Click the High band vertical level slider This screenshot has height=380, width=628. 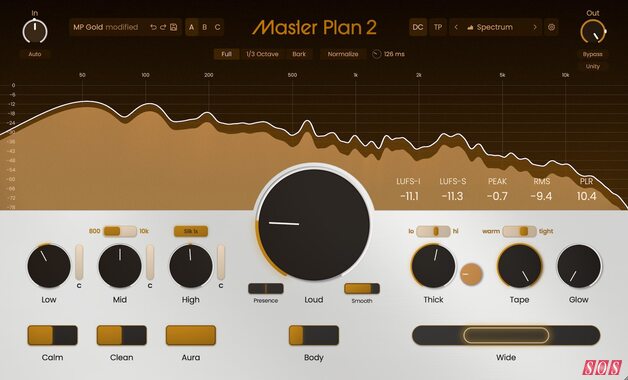click(x=221, y=262)
